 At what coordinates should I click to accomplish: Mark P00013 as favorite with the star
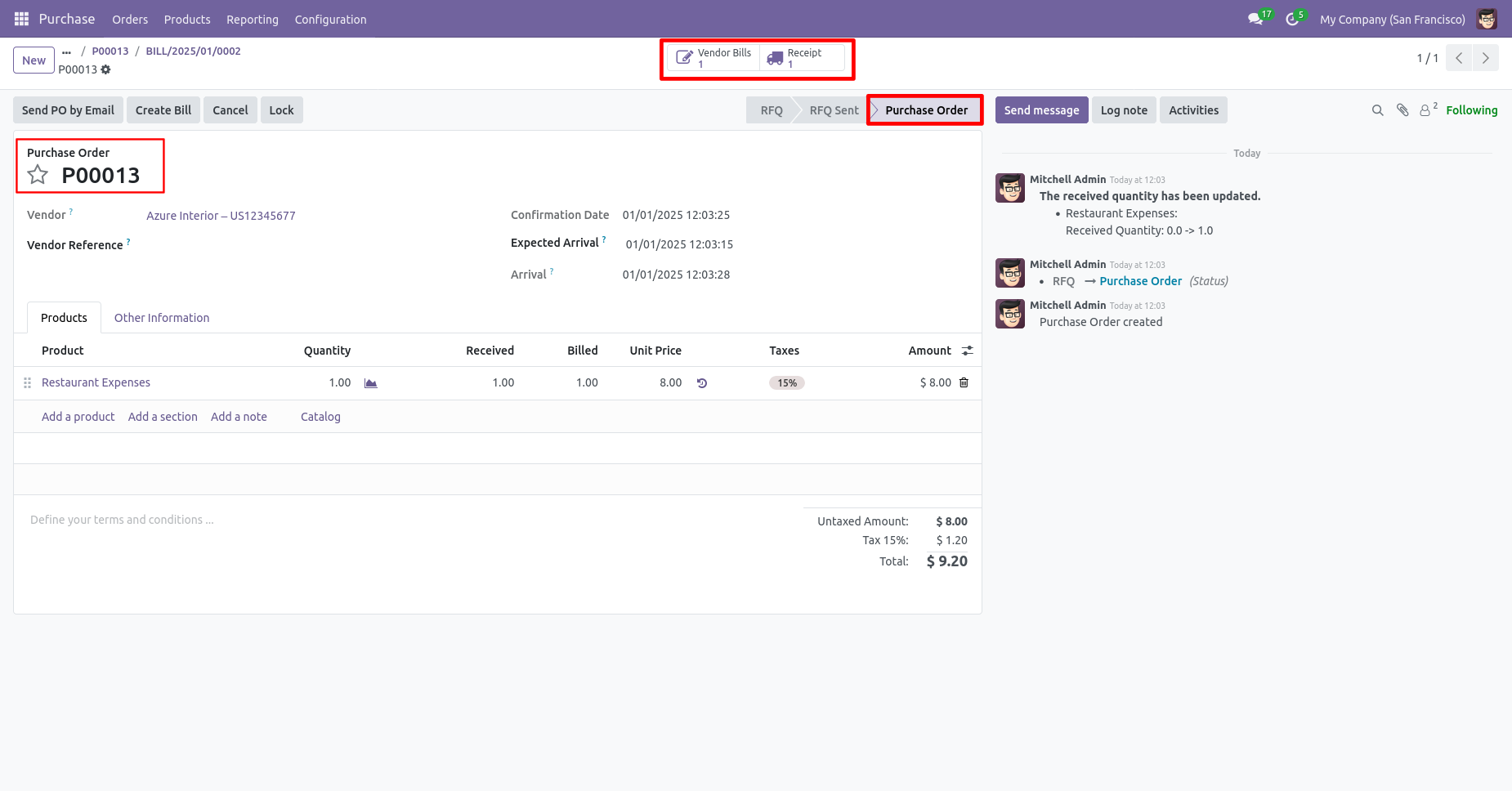click(x=38, y=175)
